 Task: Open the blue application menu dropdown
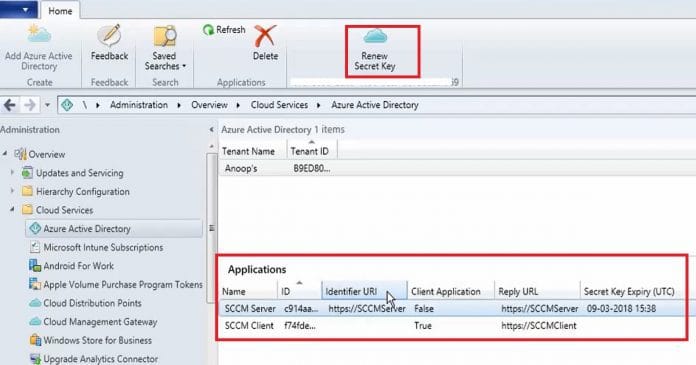(19, 9)
